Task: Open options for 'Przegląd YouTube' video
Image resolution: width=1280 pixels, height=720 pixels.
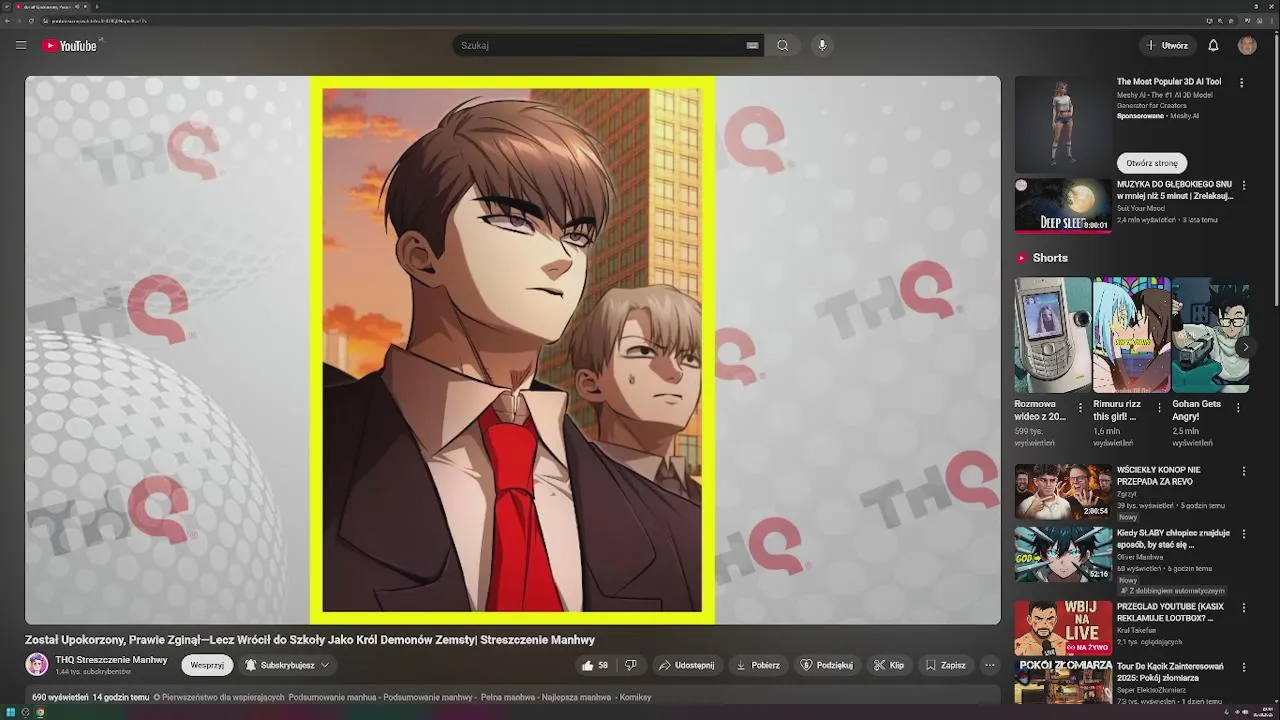Action: click(x=1244, y=608)
